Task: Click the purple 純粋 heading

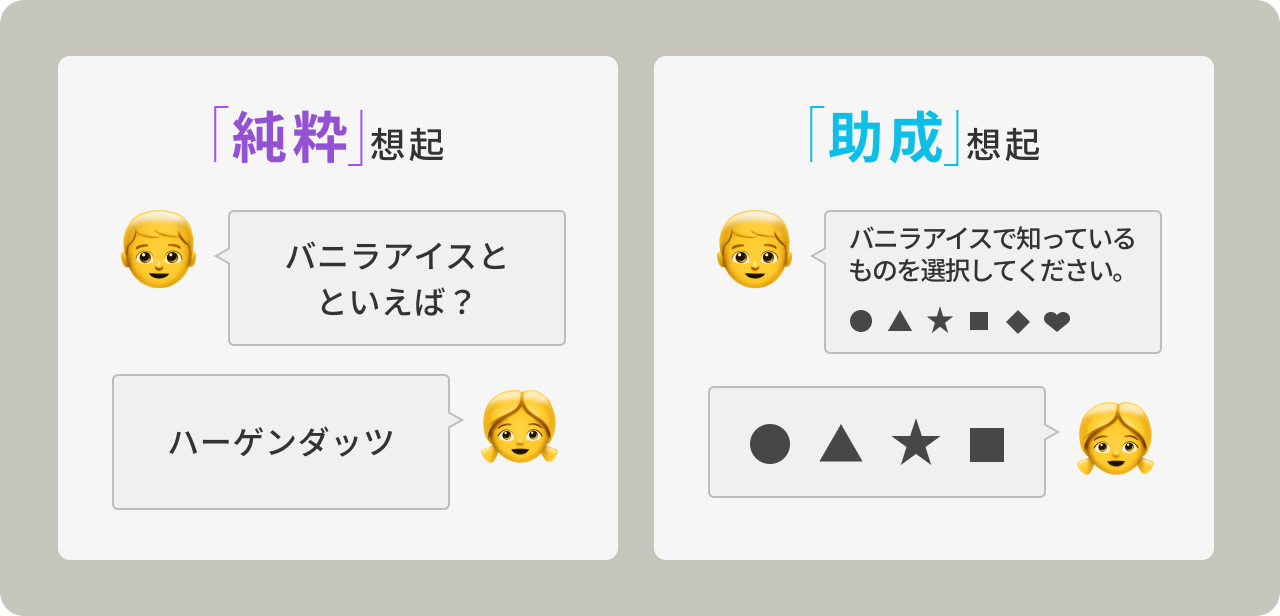Action: 290,137
